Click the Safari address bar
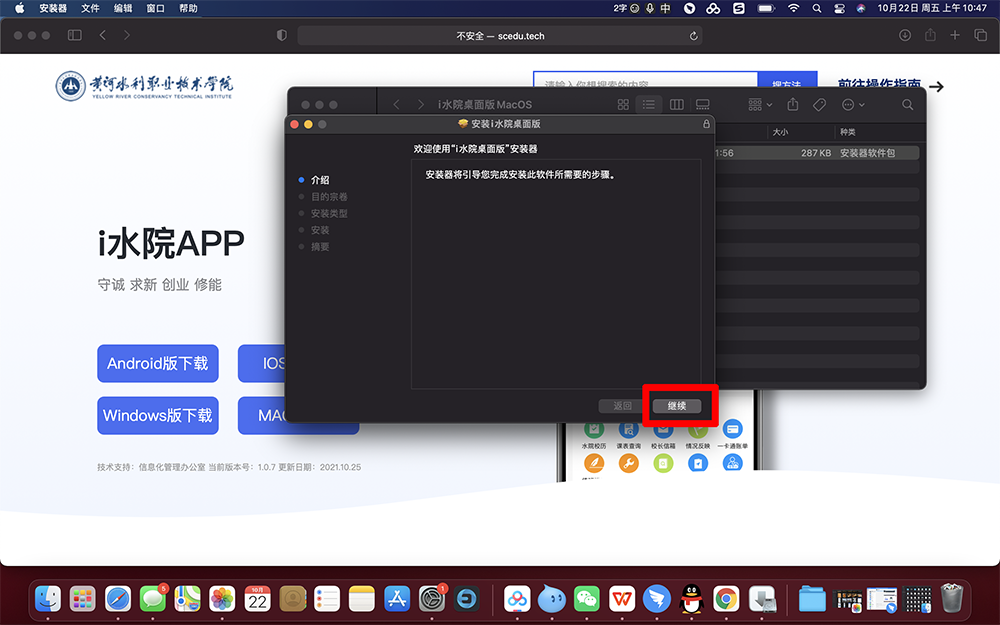This screenshot has height=625, width=1000. [x=500, y=35]
